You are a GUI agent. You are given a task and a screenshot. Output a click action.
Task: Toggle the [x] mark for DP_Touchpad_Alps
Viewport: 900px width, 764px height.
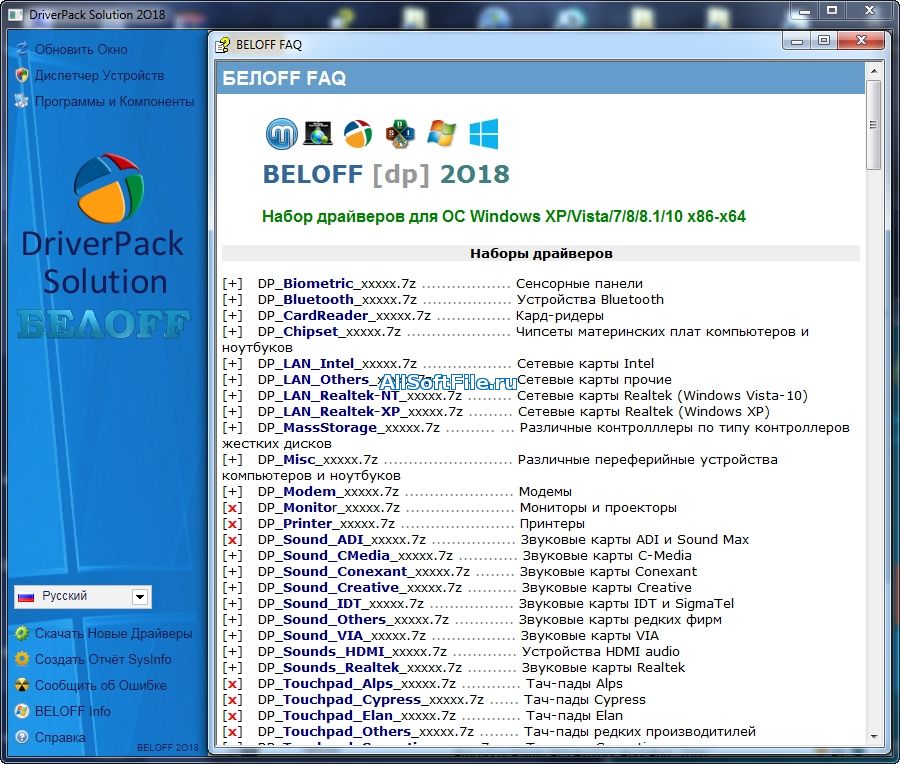[232, 684]
